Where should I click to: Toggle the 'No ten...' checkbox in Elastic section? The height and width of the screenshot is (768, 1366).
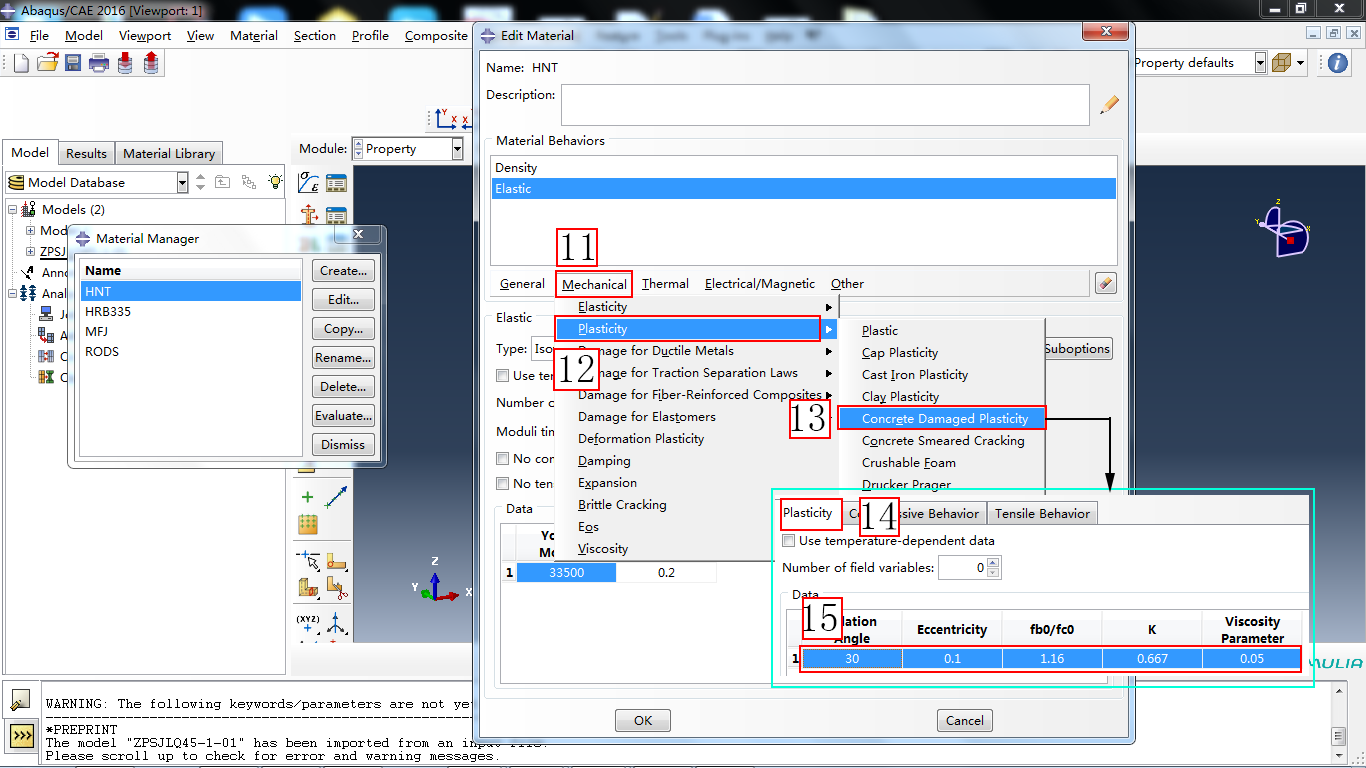point(503,484)
